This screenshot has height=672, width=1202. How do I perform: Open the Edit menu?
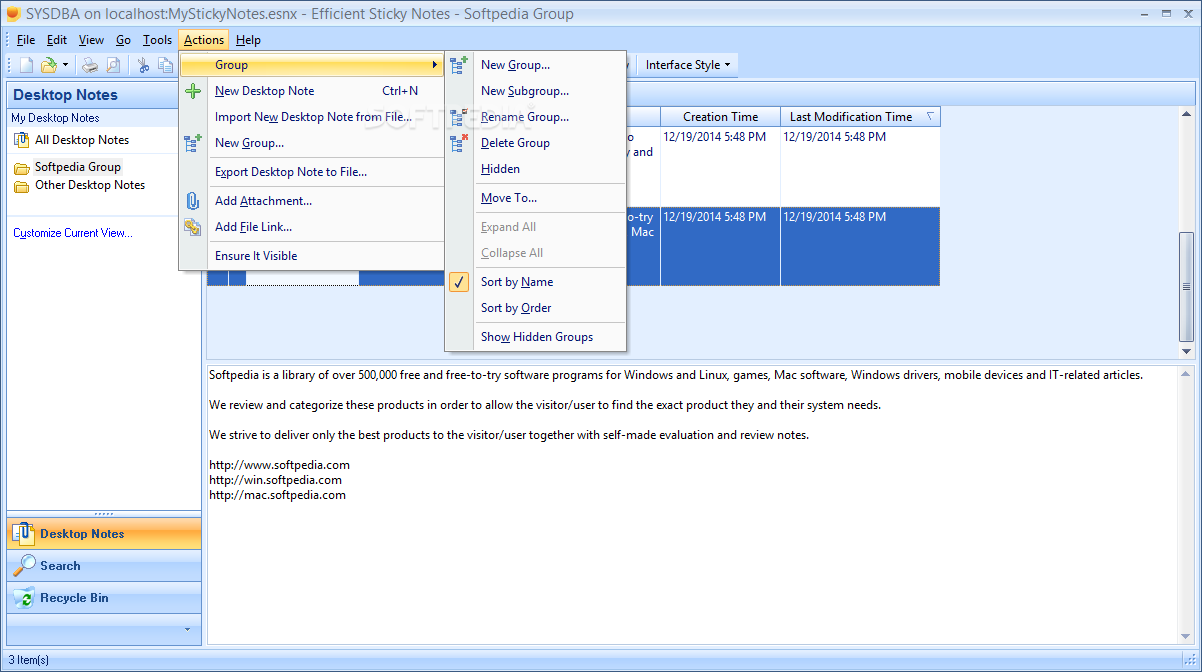(x=57, y=40)
